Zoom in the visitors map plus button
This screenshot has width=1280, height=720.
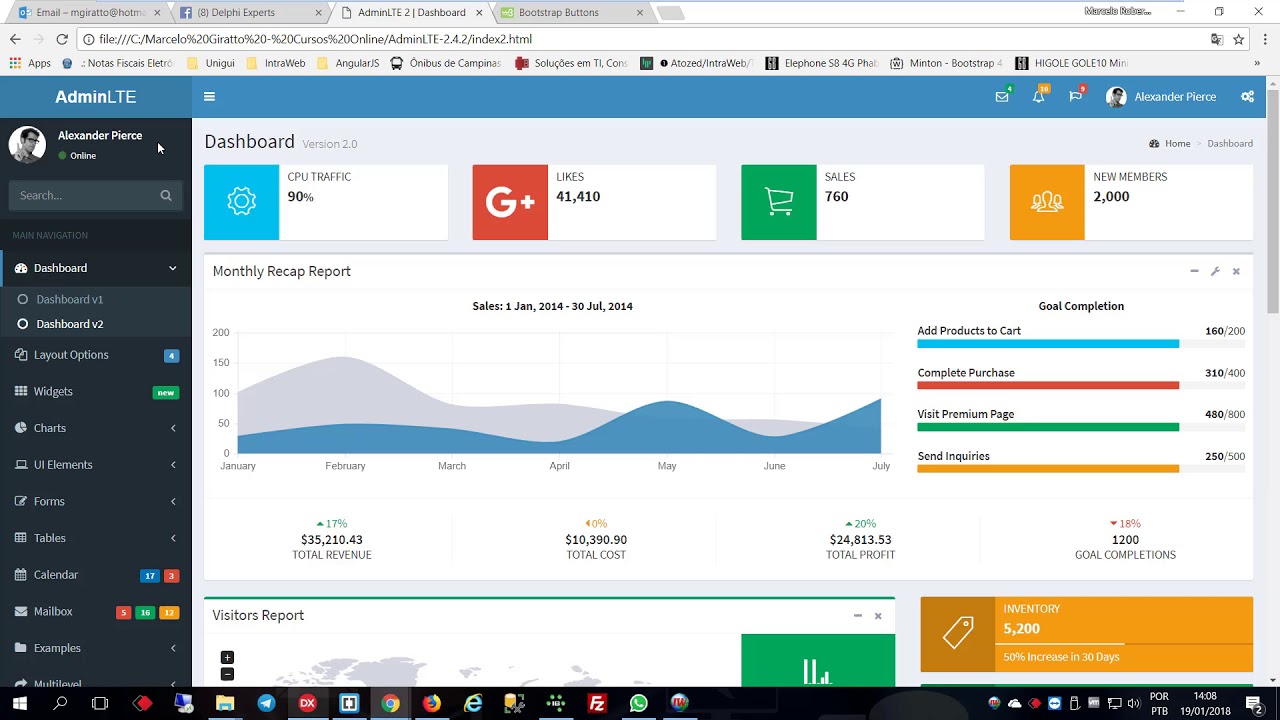[x=227, y=658]
